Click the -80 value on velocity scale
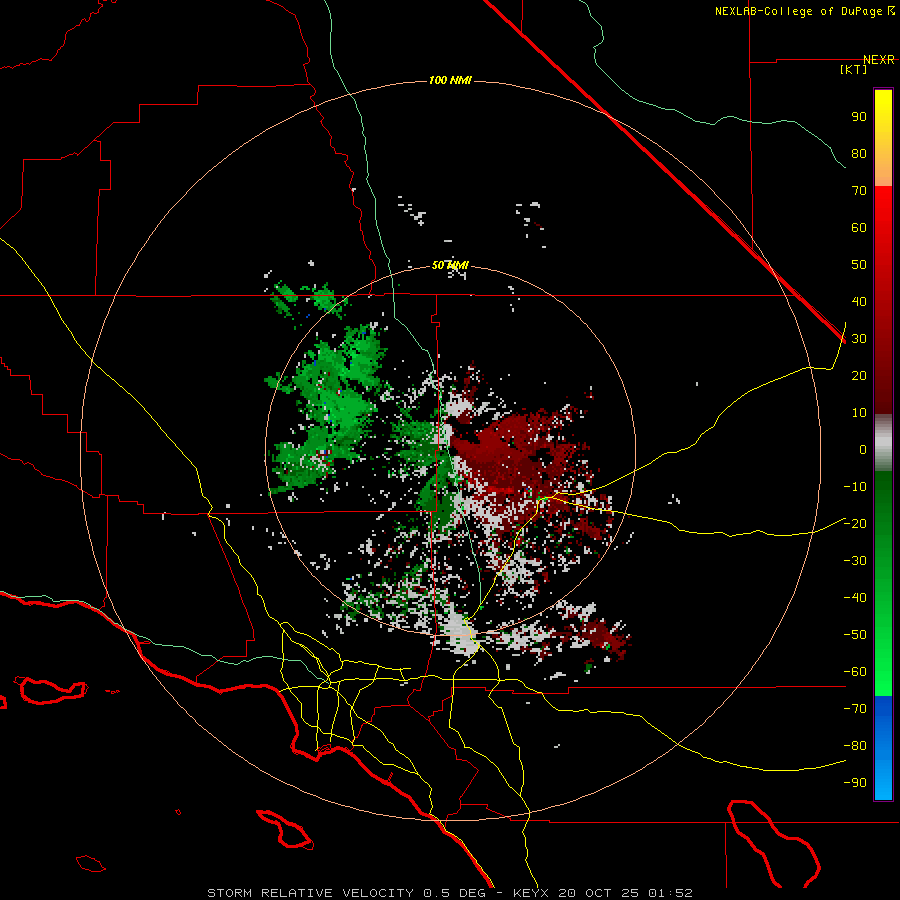 (x=855, y=746)
